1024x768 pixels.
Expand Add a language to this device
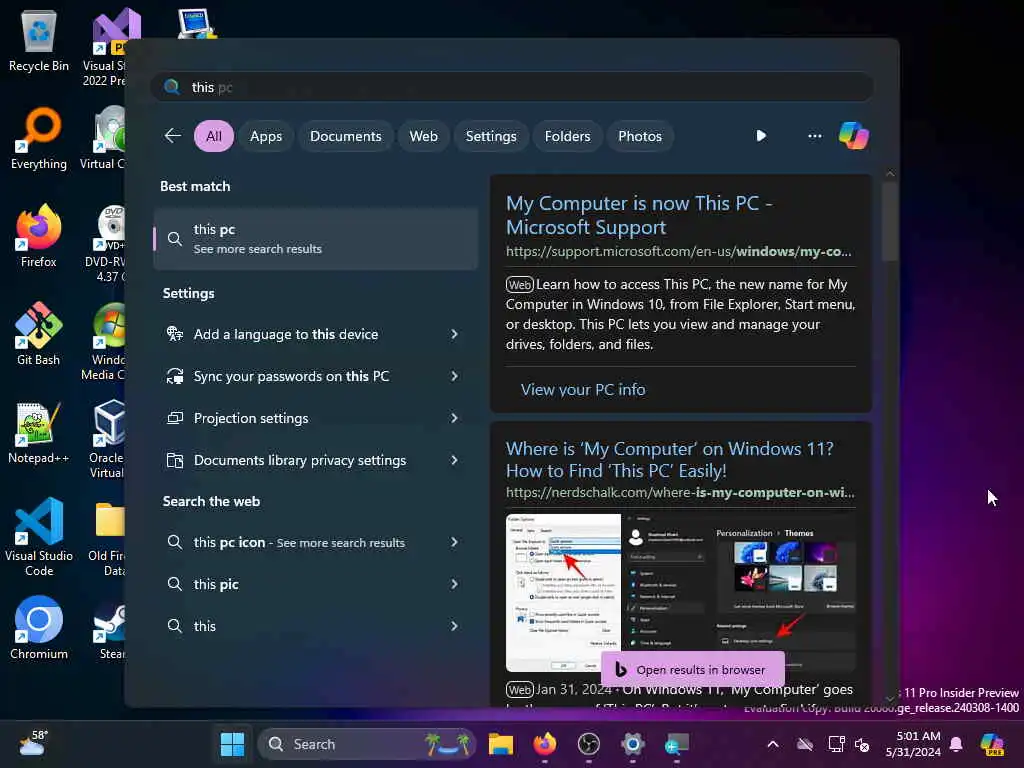pyautogui.click(x=455, y=334)
